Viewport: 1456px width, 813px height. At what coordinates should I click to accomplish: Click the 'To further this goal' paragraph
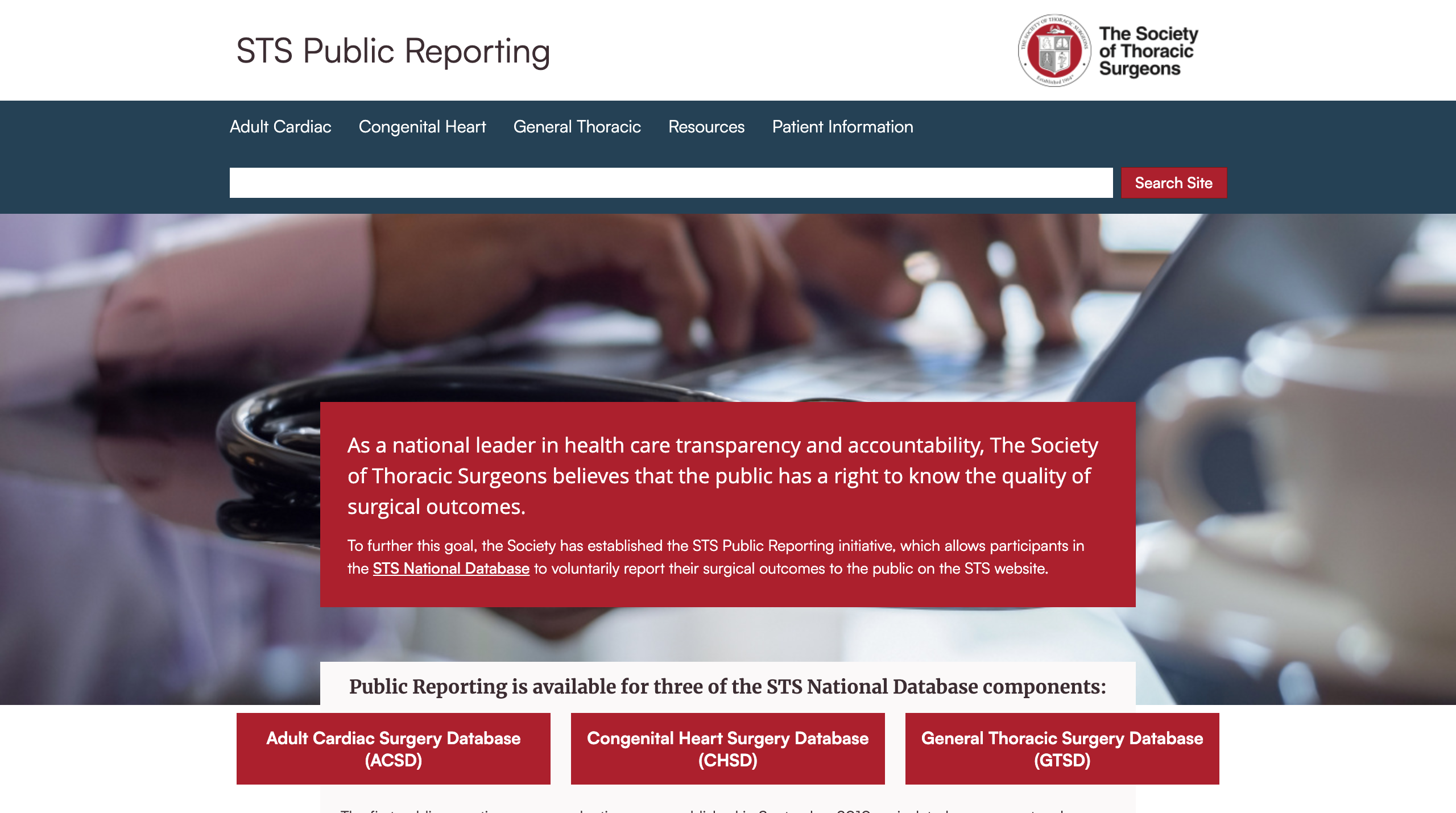[715, 557]
